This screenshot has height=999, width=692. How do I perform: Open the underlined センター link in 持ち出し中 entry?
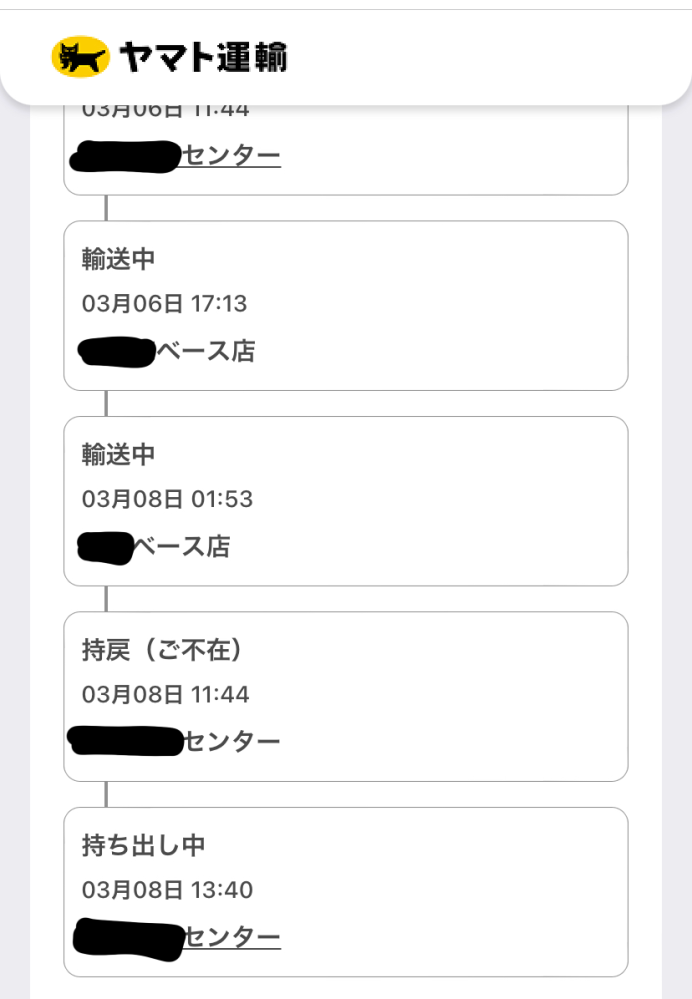click(232, 937)
